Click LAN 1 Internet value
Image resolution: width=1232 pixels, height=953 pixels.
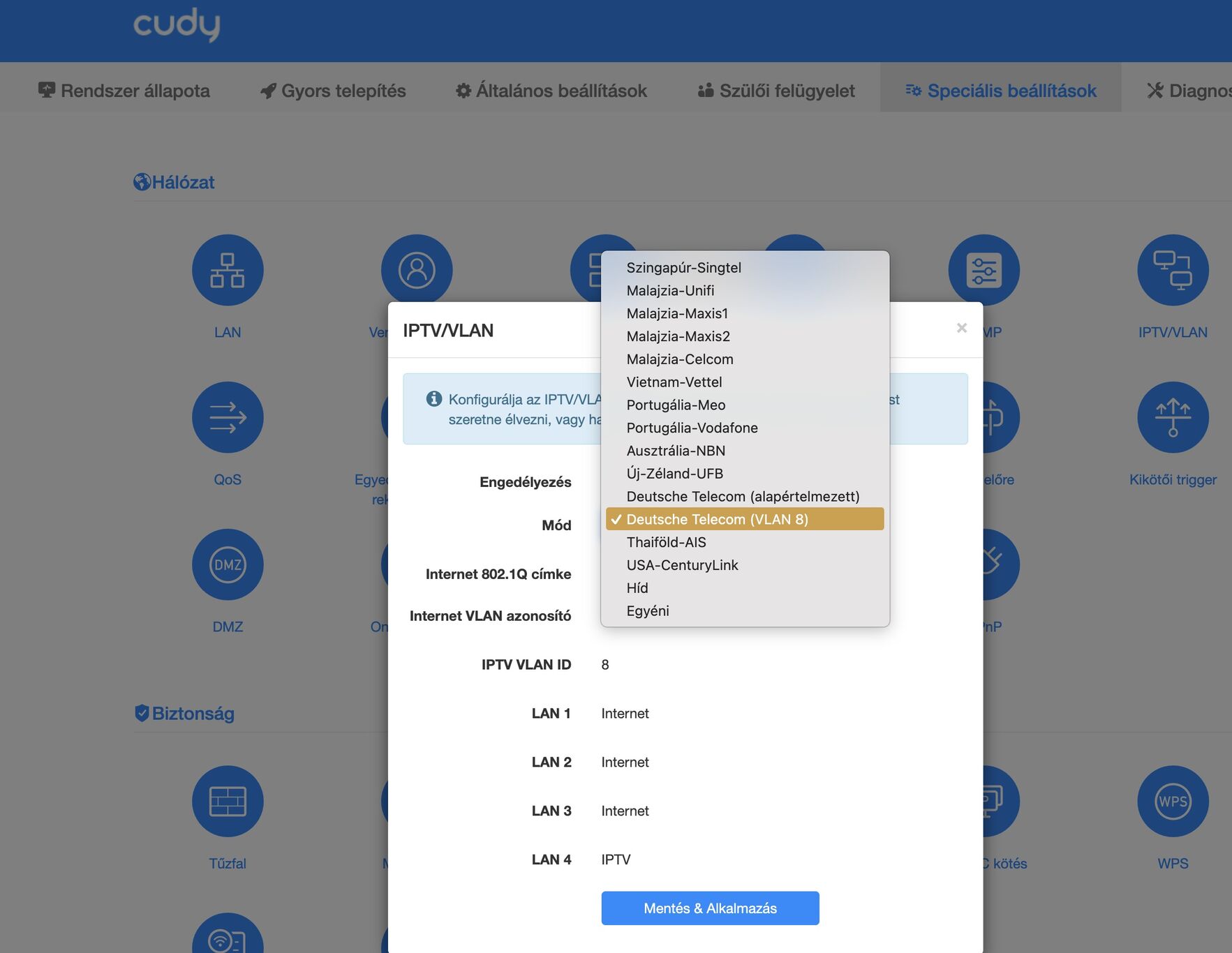(x=625, y=714)
